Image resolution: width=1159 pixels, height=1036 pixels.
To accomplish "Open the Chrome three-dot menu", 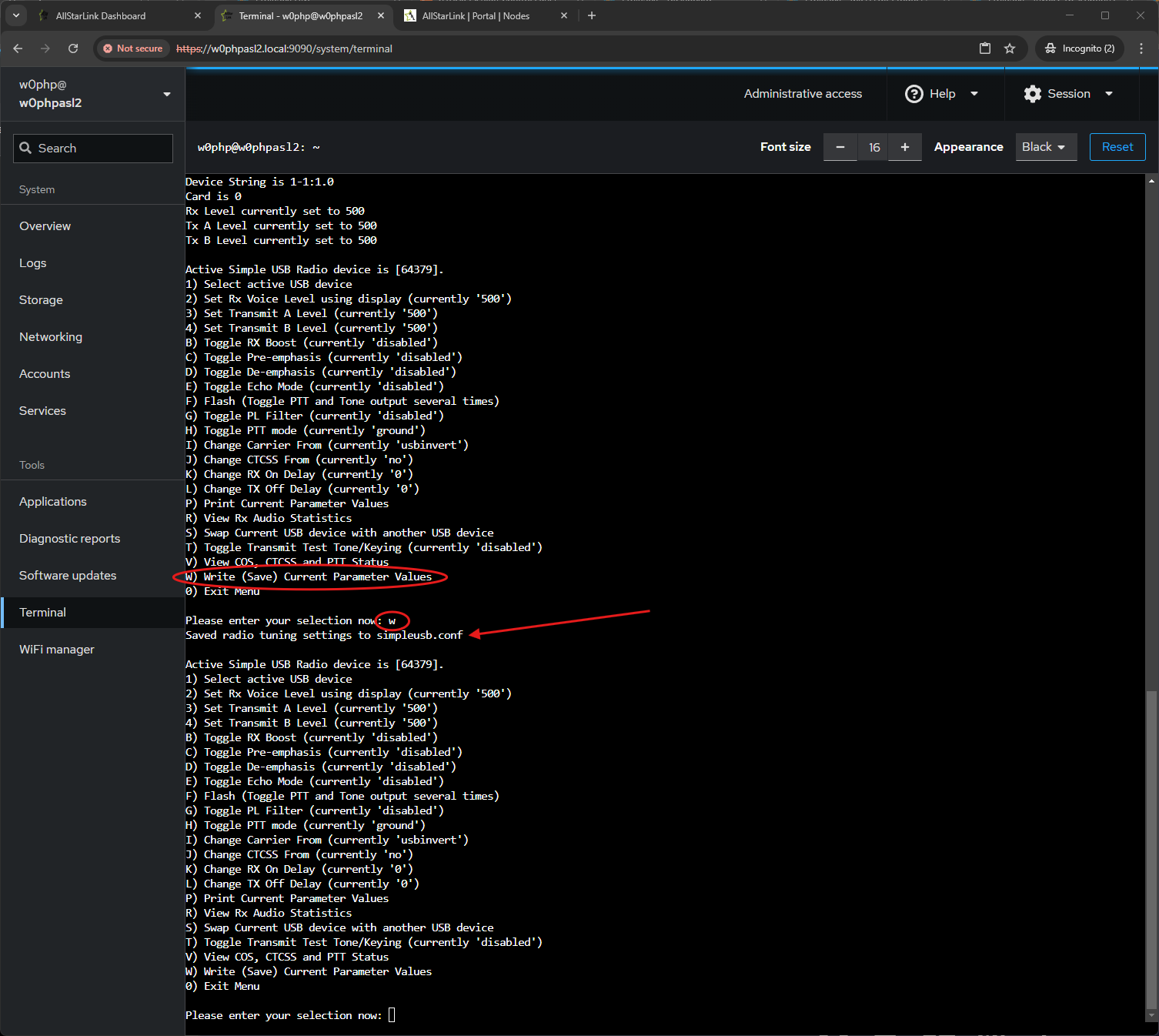I will tap(1141, 48).
